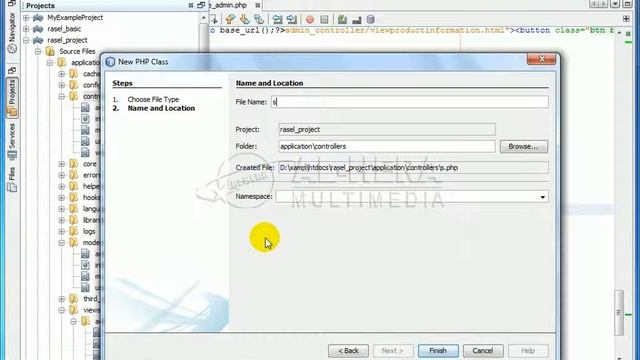Click into the File Name text field
640x360 pixels.
(410, 102)
